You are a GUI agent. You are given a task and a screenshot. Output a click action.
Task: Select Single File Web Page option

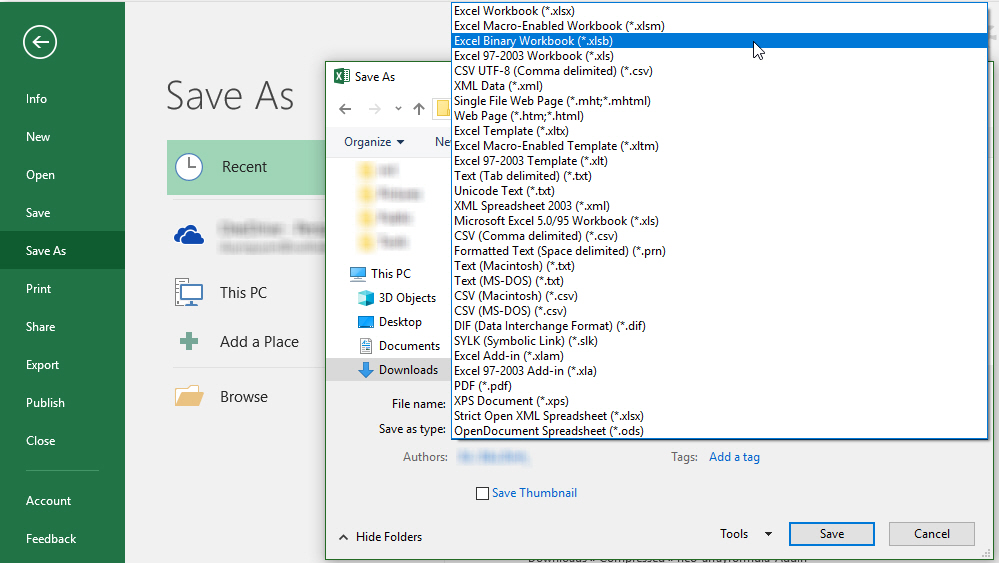(x=719, y=101)
